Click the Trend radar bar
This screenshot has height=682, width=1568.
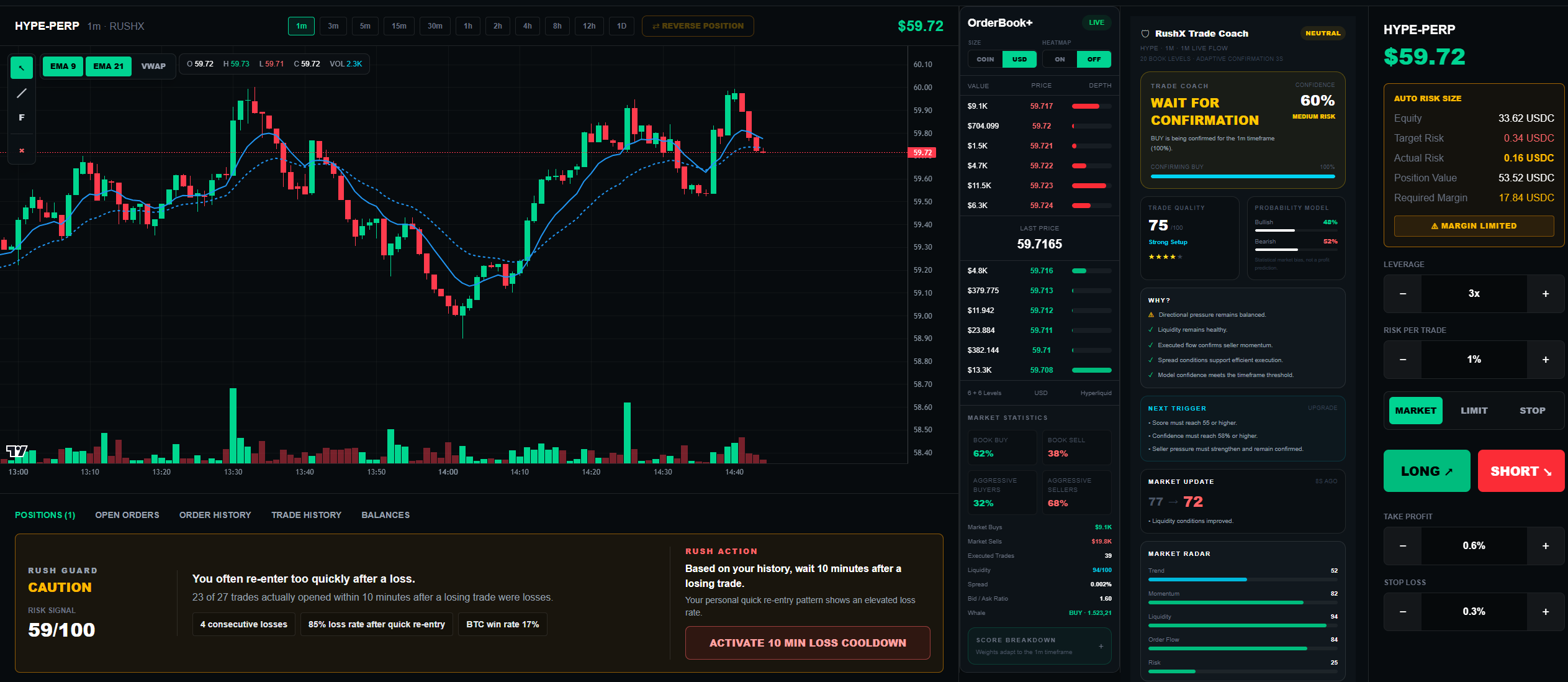[1243, 580]
